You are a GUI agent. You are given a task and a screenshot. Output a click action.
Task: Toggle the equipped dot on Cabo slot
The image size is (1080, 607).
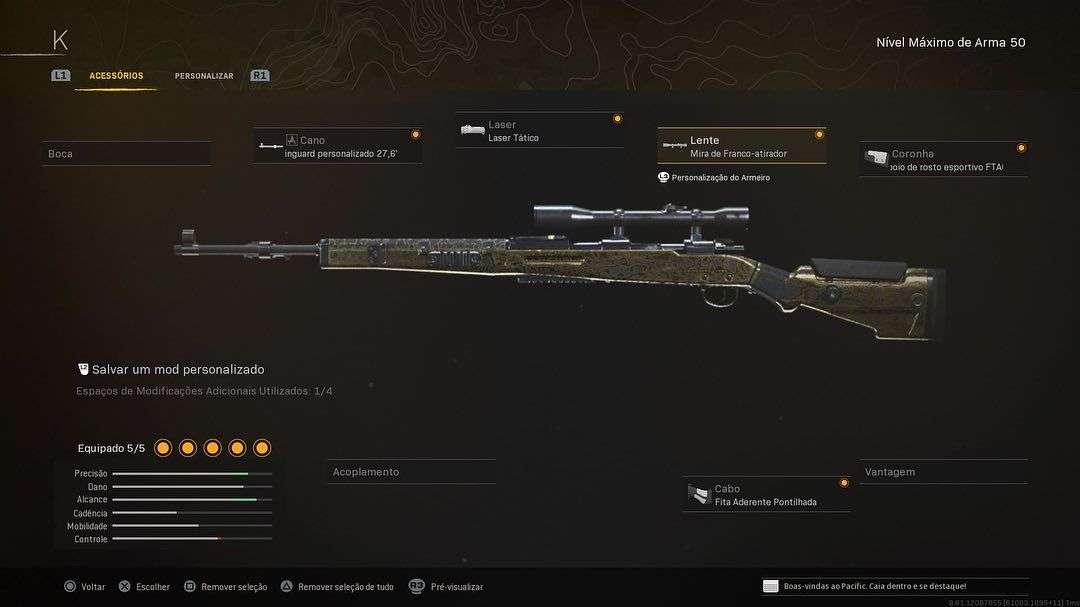(x=844, y=483)
